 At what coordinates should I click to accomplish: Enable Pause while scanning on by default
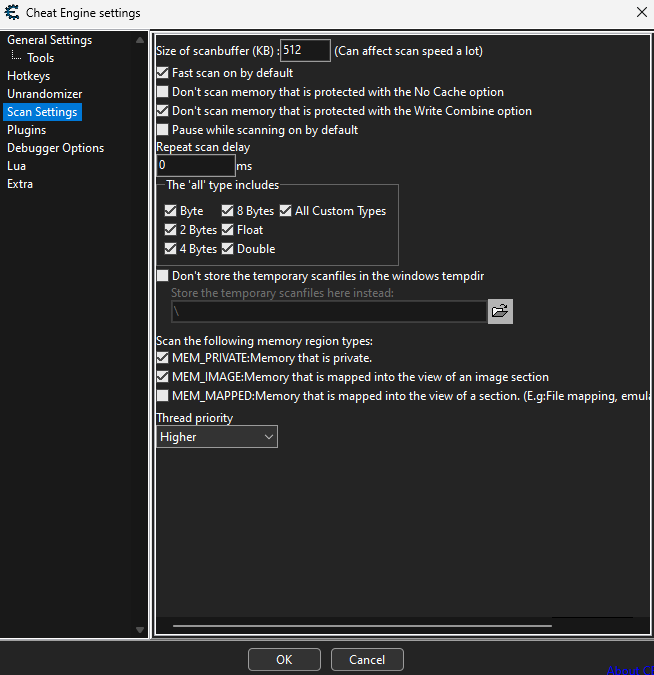pyautogui.click(x=163, y=130)
